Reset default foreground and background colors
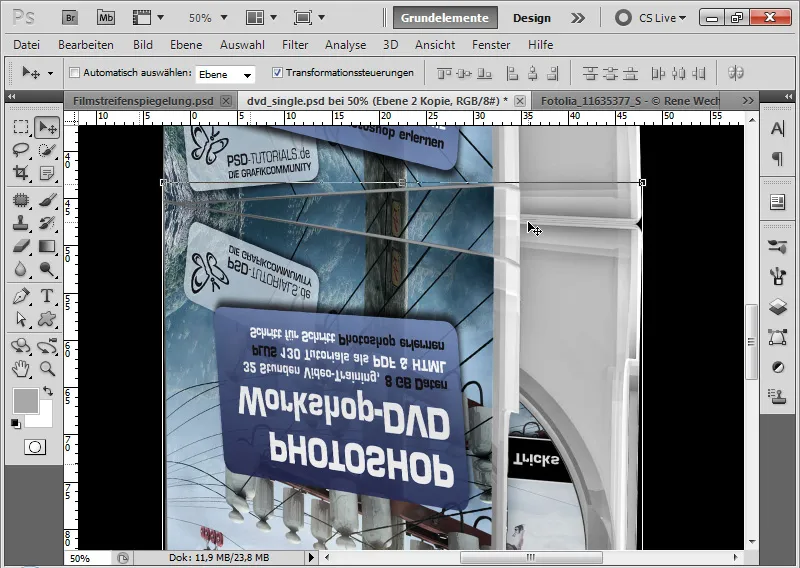 16,424
